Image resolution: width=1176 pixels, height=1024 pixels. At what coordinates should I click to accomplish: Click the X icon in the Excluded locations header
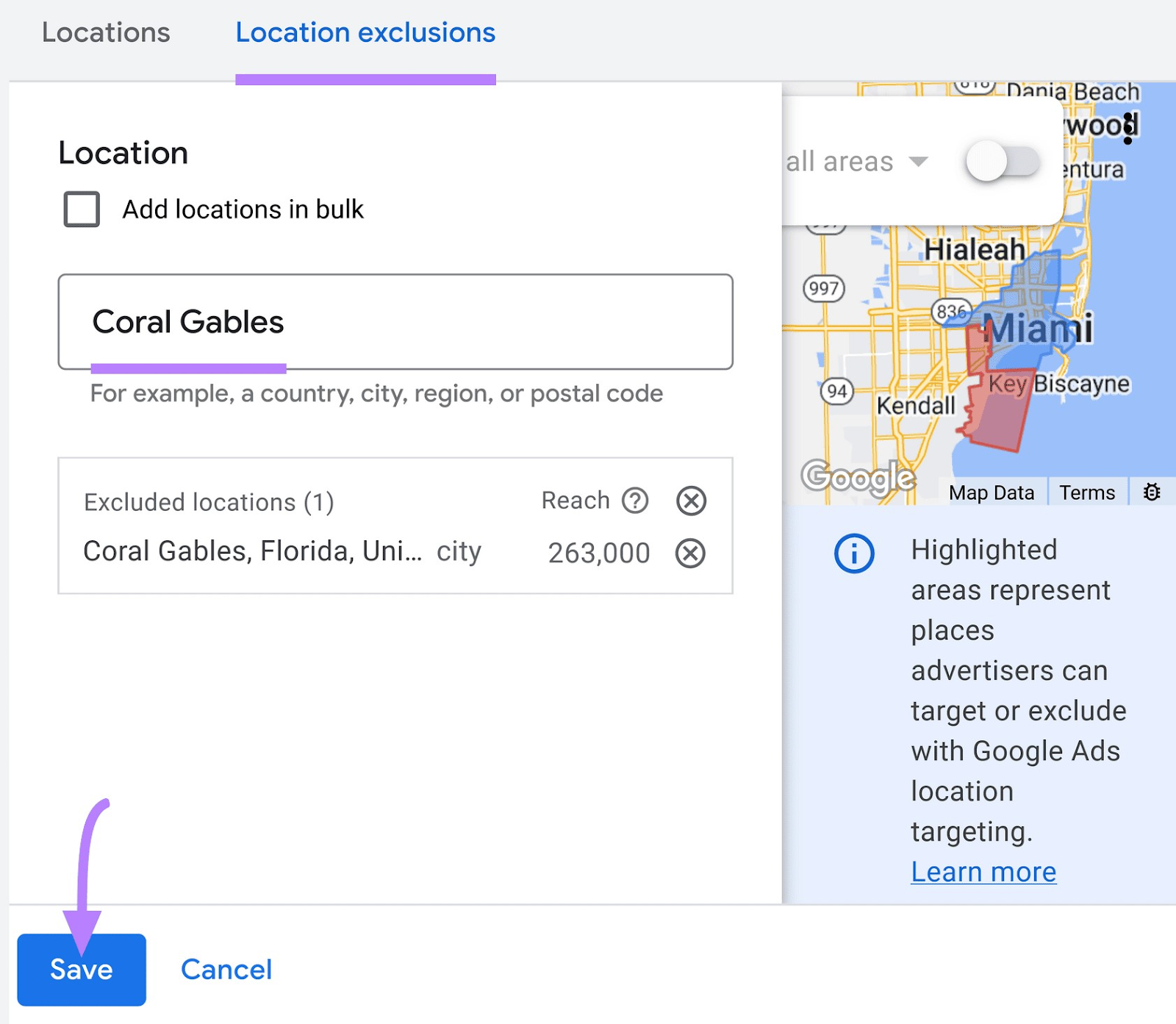pyautogui.click(x=689, y=501)
